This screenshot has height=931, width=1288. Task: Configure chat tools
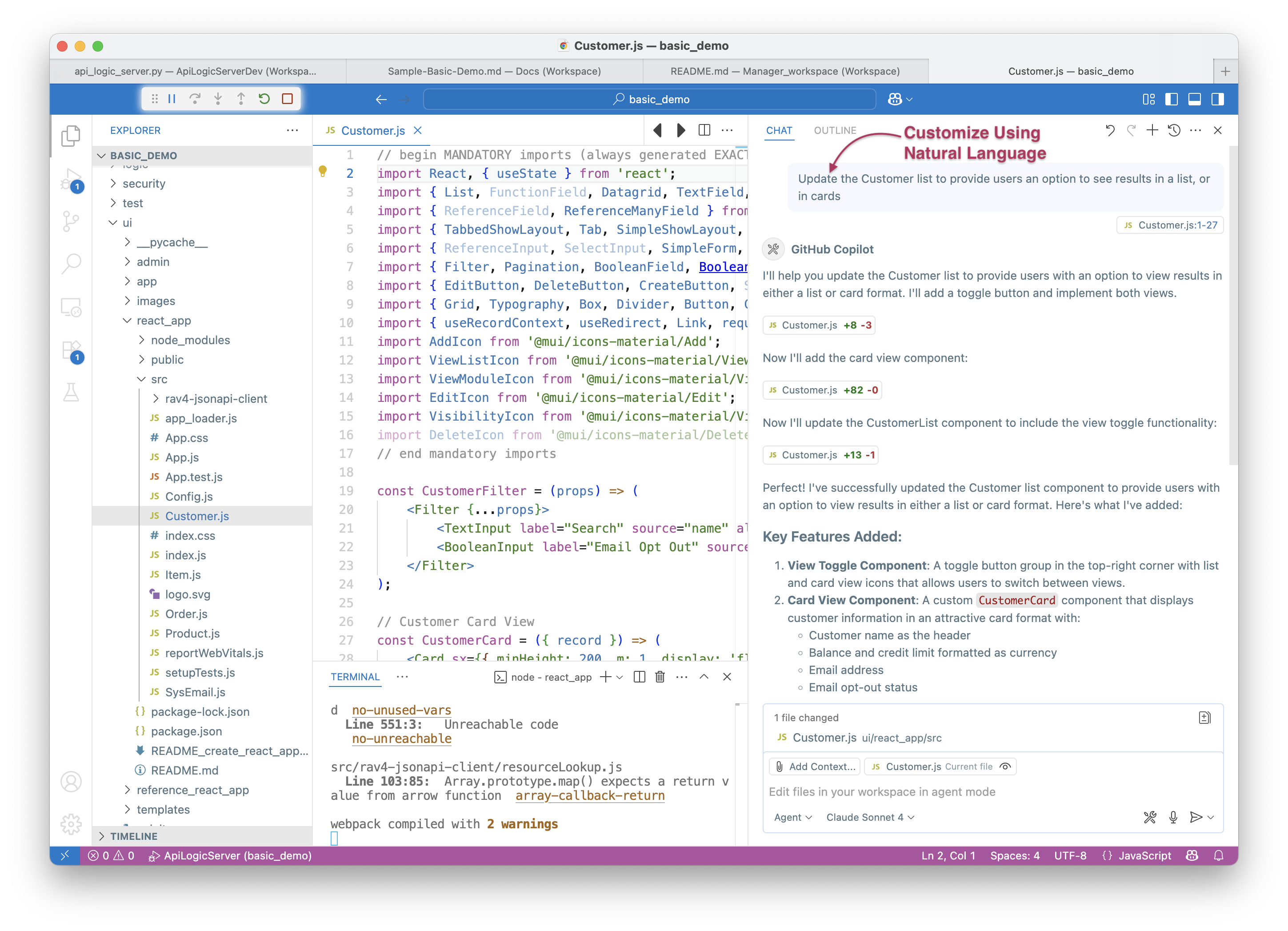point(1150,817)
